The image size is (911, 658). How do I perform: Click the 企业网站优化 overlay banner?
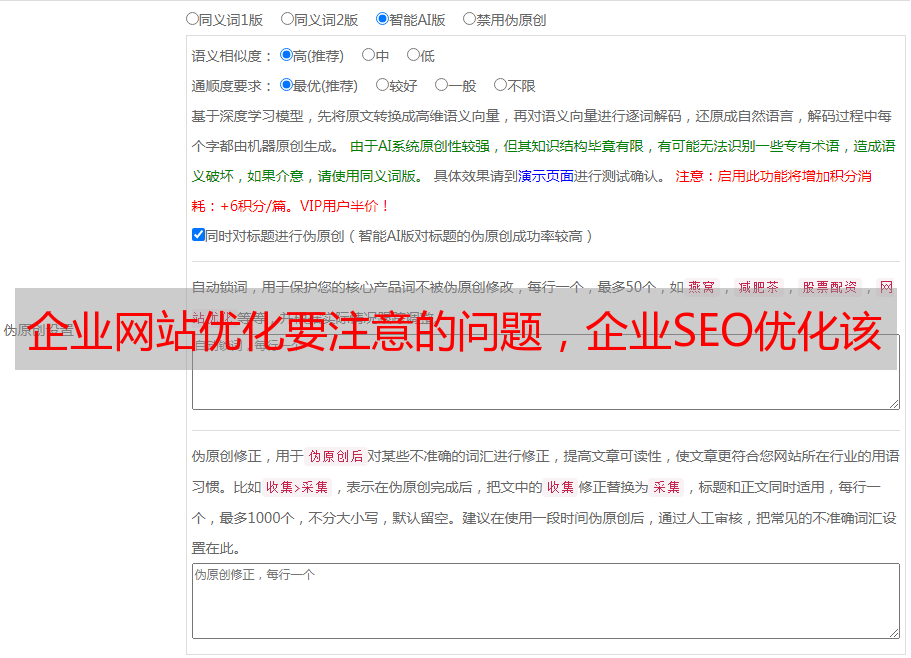(455, 329)
